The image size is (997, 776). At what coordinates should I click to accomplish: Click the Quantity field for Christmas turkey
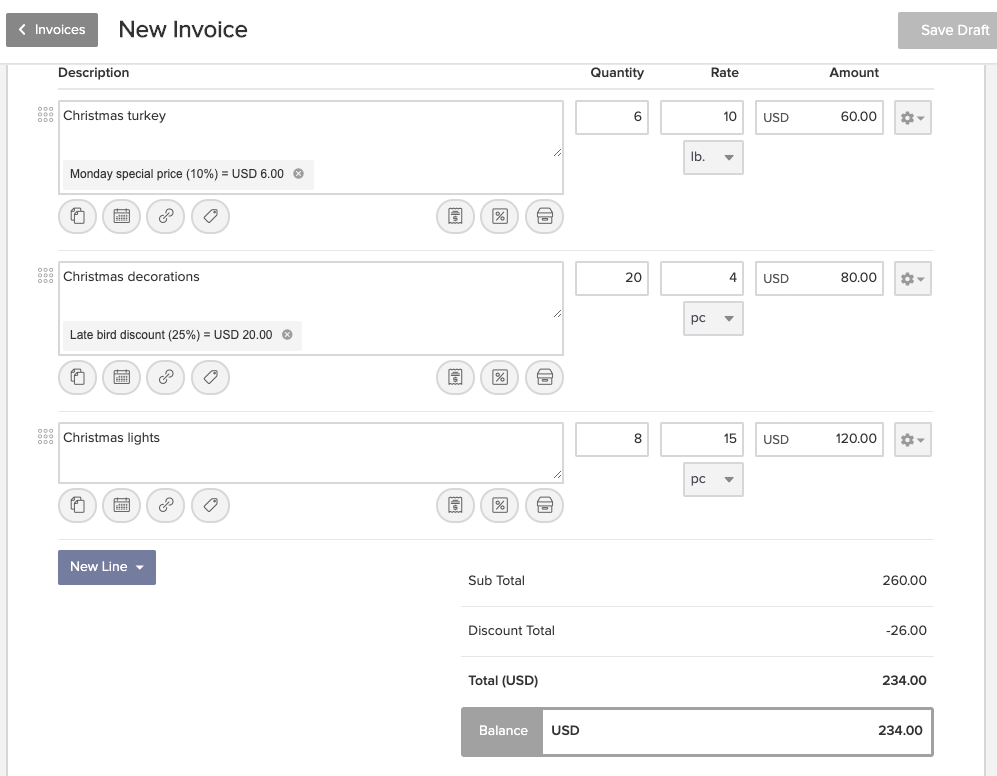click(x=612, y=117)
